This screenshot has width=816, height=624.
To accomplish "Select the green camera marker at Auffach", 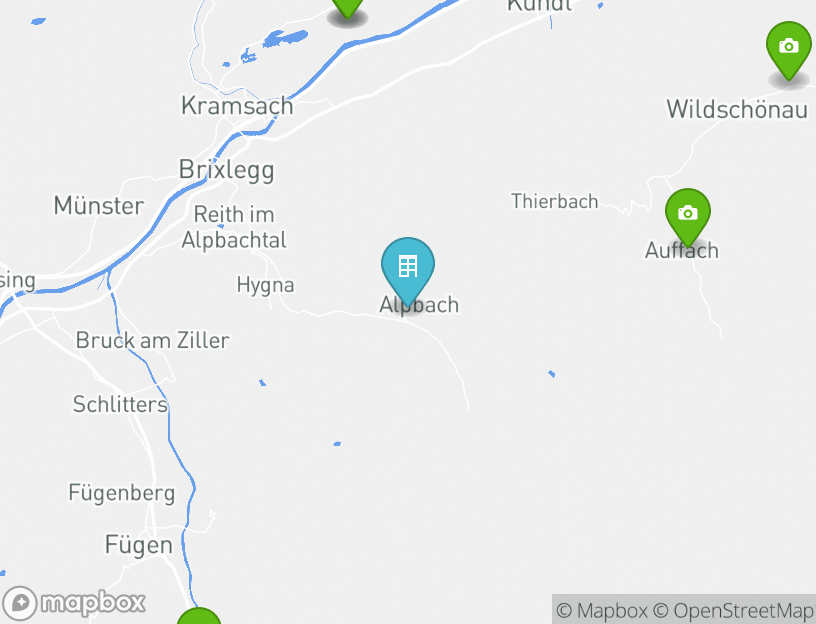I will coord(687,216).
